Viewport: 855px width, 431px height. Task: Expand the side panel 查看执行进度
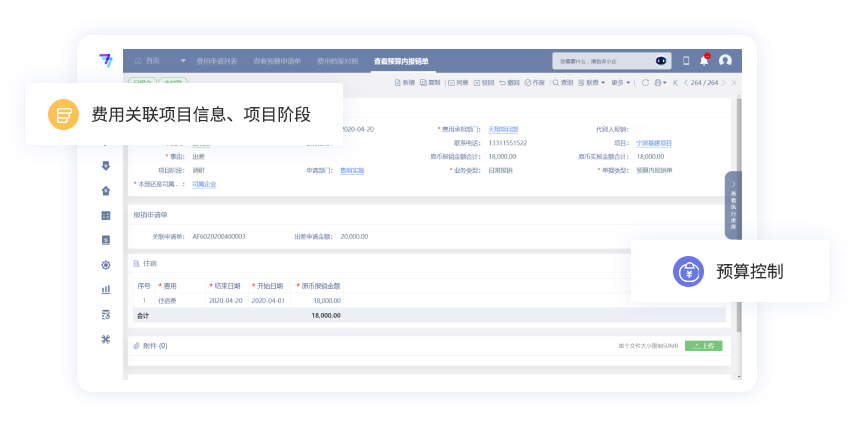pos(733,205)
